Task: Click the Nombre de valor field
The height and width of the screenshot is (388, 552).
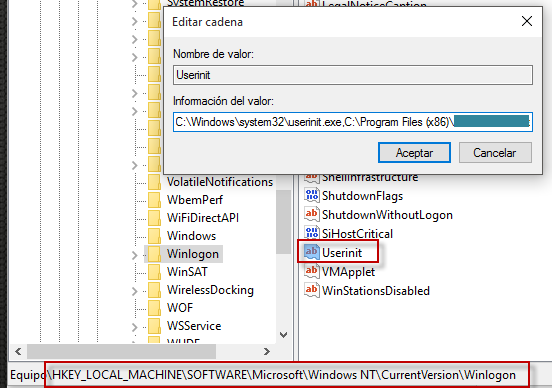Action: pos(353,75)
